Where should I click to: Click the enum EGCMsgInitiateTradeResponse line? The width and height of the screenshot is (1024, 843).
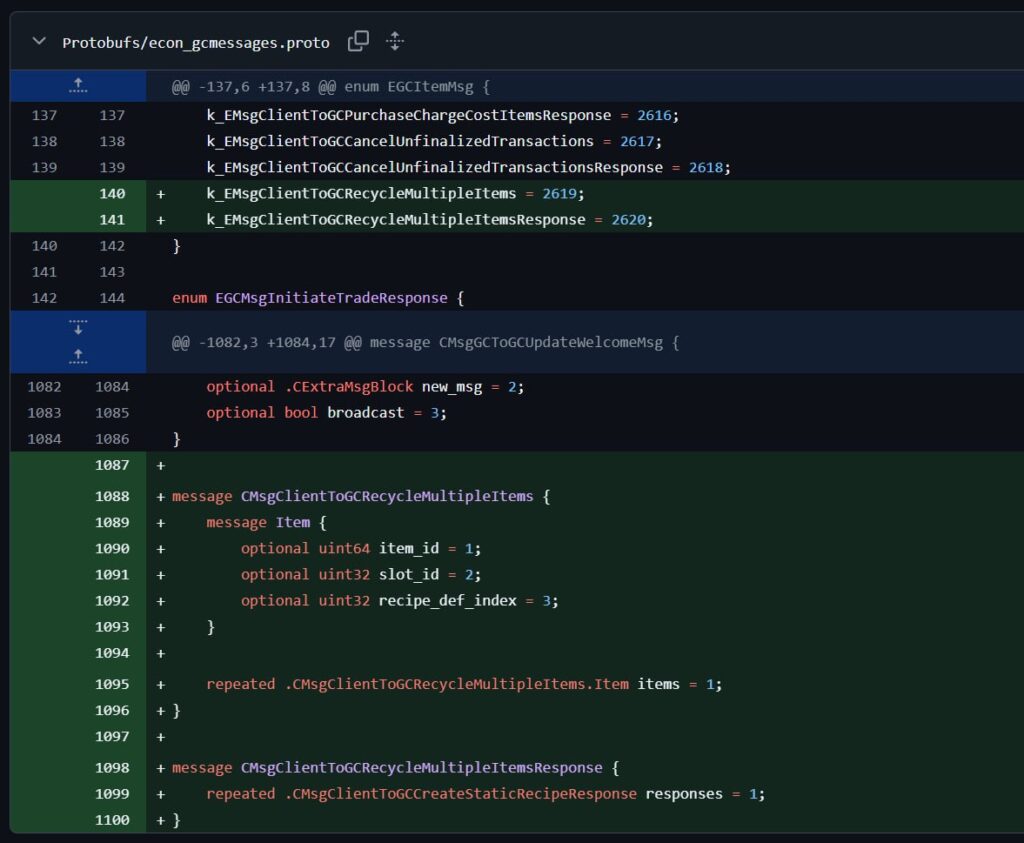click(x=318, y=298)
